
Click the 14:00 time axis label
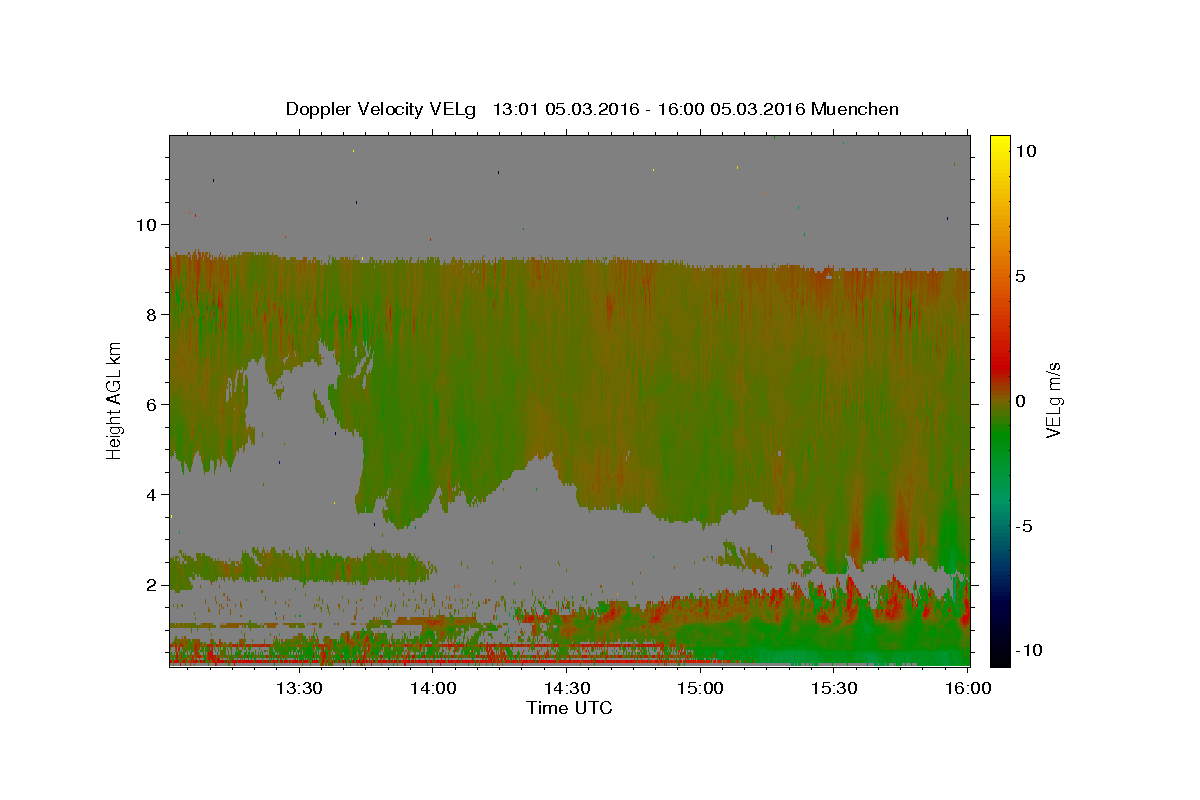tap(433, 688)
